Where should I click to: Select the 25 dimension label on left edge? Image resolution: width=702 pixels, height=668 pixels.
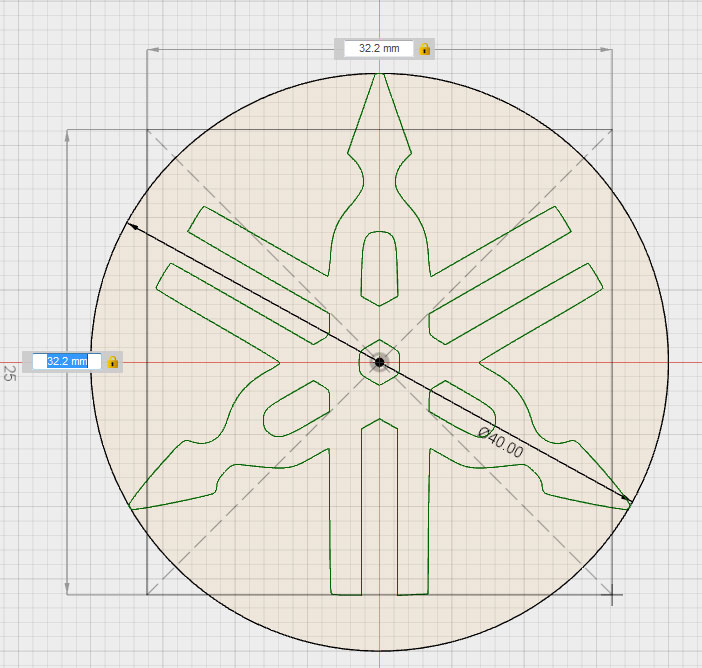click(x=9, y=373)
